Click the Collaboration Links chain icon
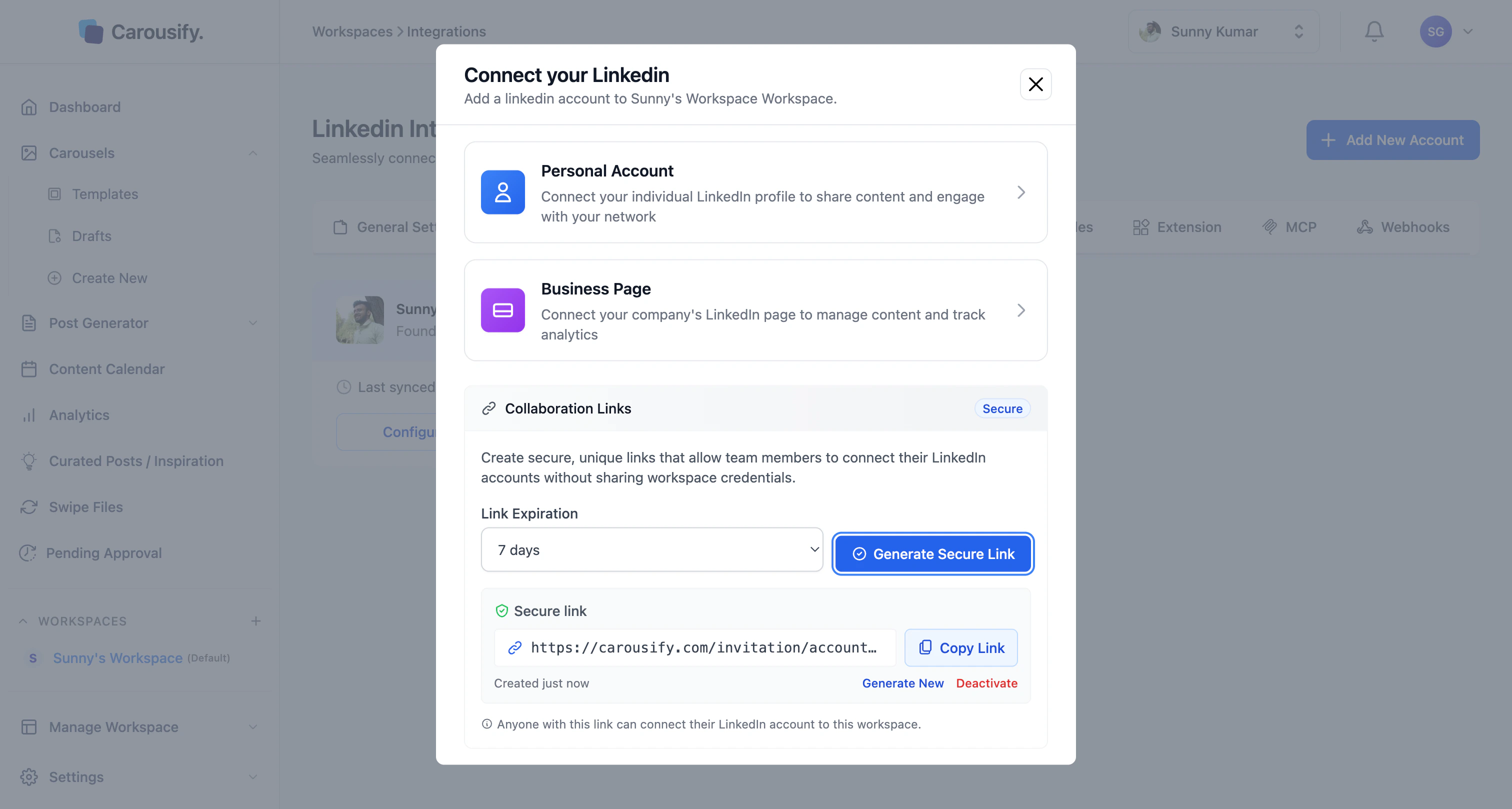This screenshot has width=1512, height=809. click(488, 408)
